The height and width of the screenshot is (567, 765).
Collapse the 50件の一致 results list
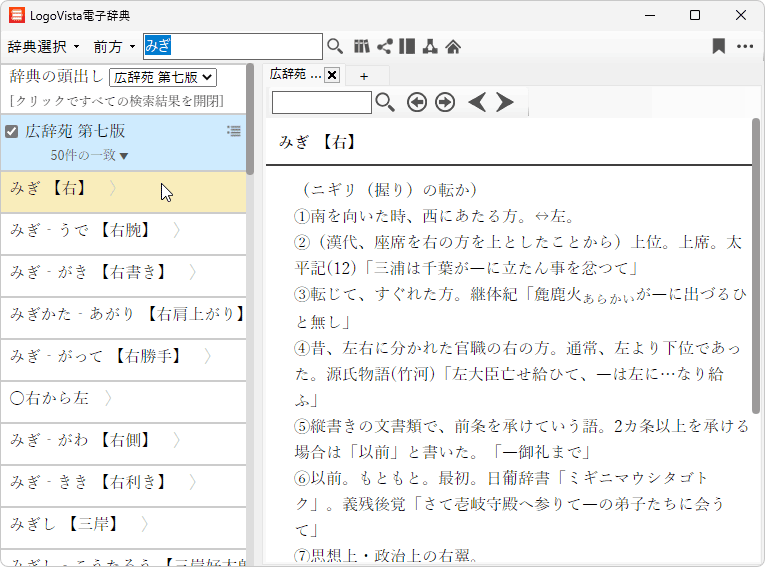[x=90, y=155]
